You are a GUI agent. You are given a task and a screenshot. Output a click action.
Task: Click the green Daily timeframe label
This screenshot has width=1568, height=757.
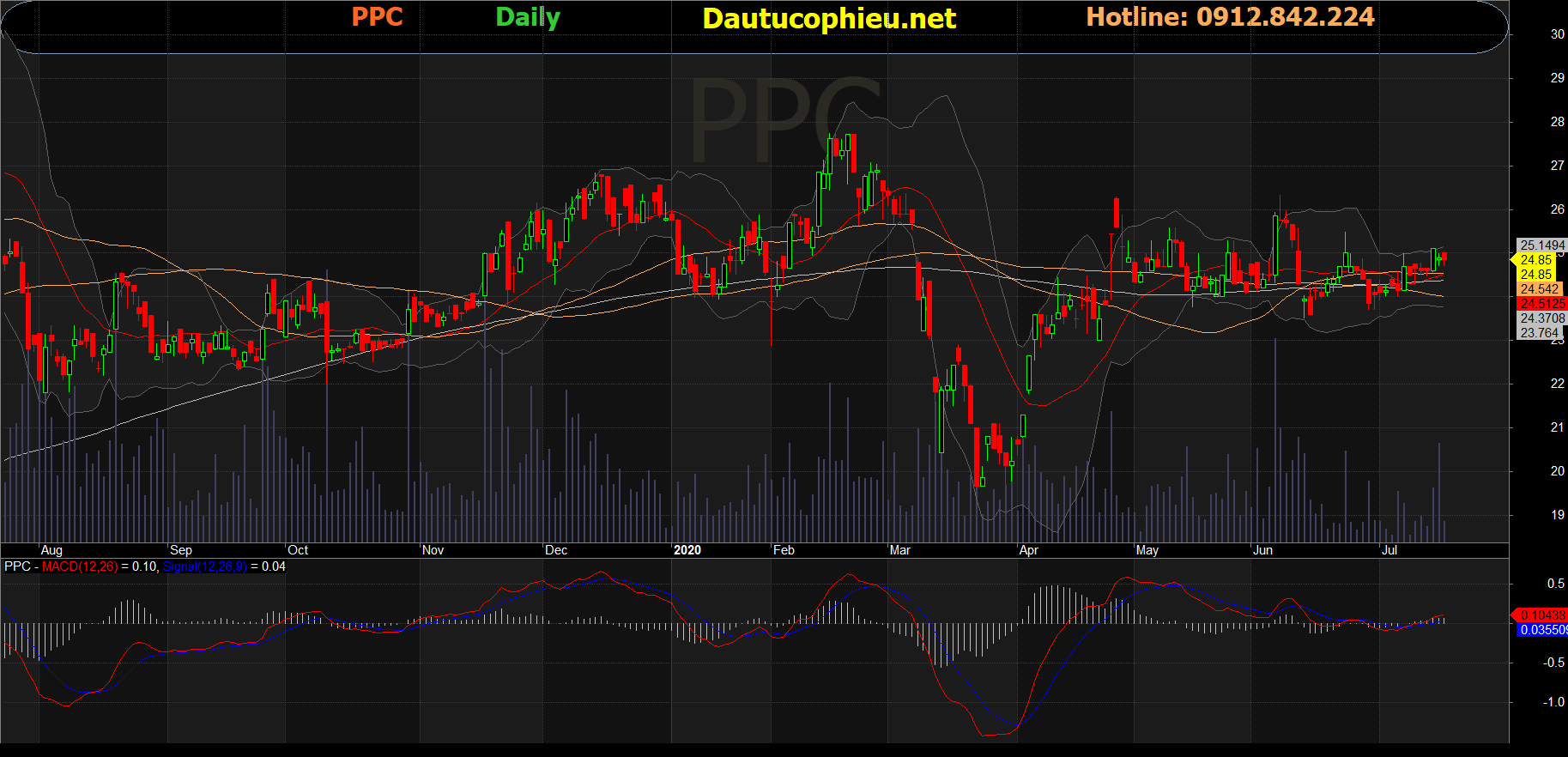pyautogui.click(x=527, y=17)
